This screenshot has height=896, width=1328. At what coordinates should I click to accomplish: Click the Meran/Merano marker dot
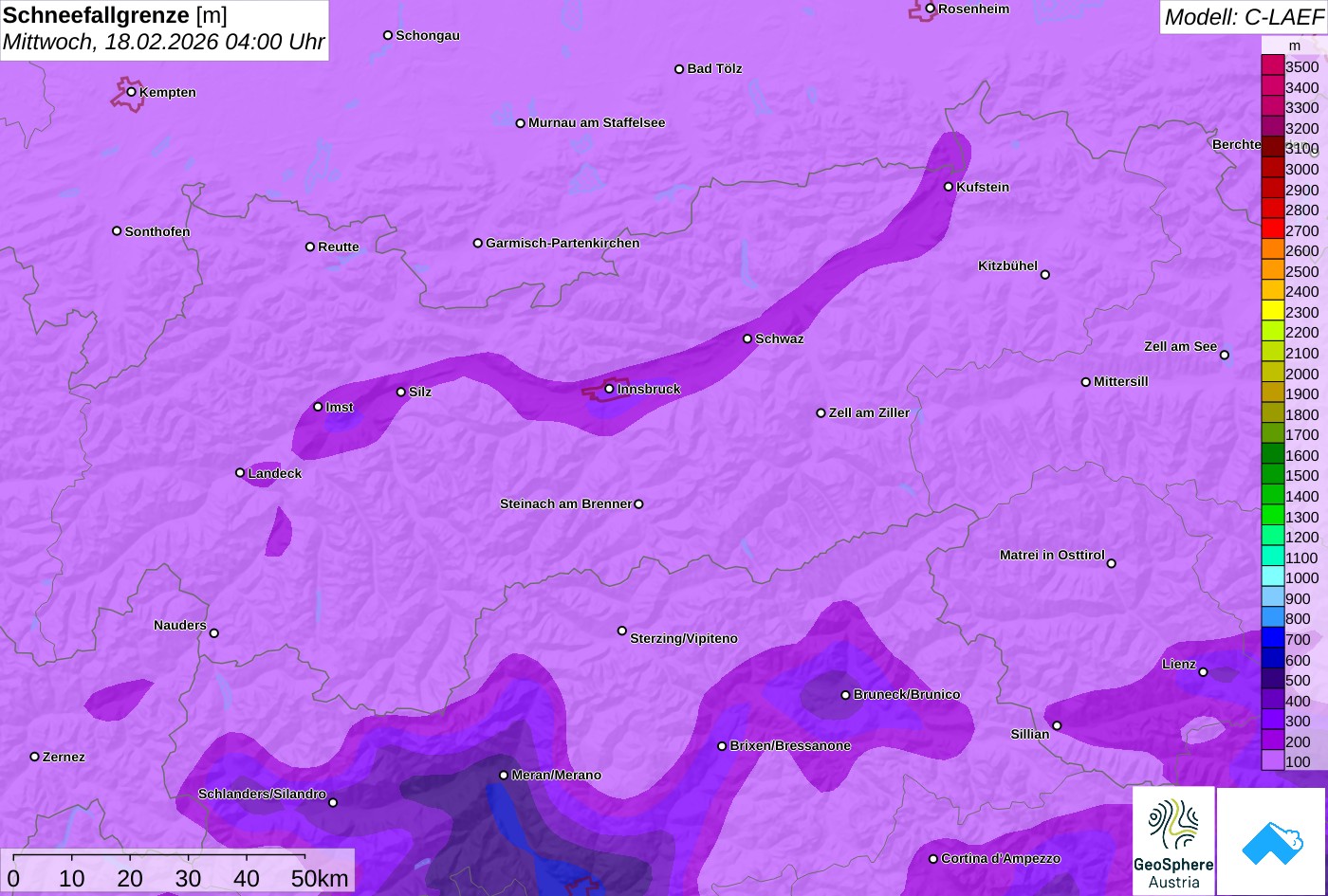point(504,775)
